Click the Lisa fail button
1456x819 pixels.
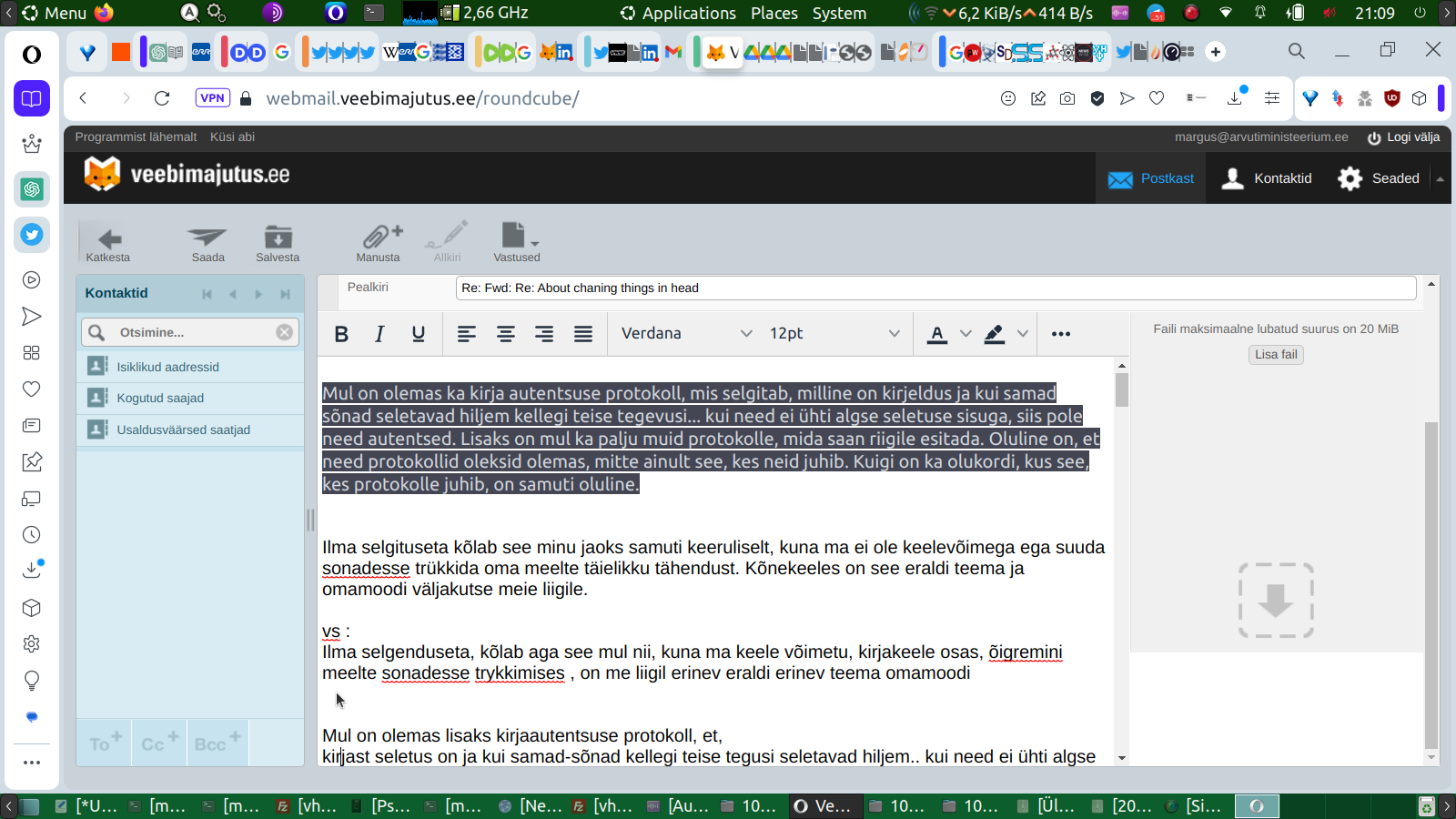pos(1276,355)
